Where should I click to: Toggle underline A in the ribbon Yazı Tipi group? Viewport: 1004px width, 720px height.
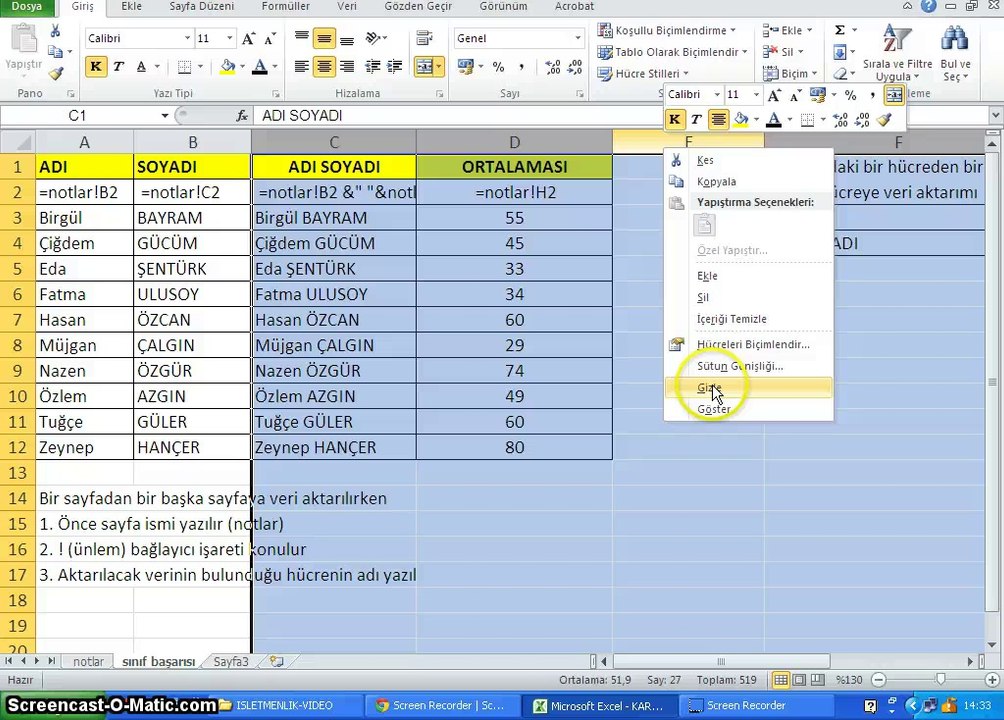click(x=141, y=66)
